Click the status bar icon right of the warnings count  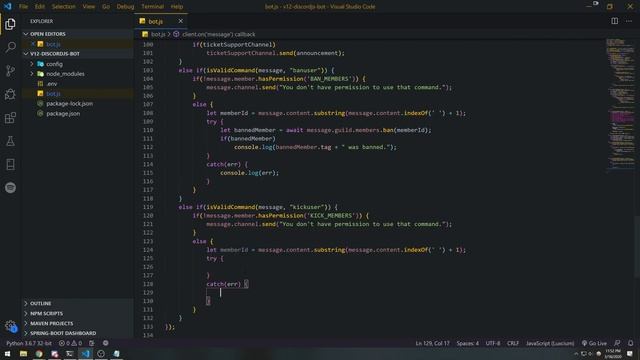point(92,343)
